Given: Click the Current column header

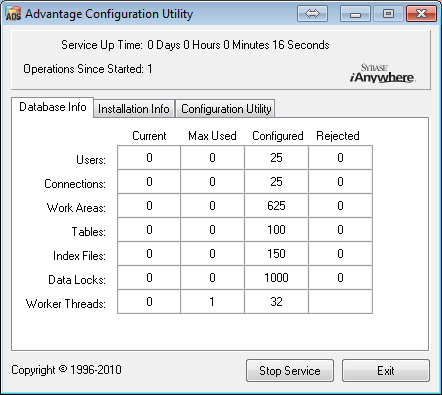Looking at the screenshot, I should (x=149, y=136).
